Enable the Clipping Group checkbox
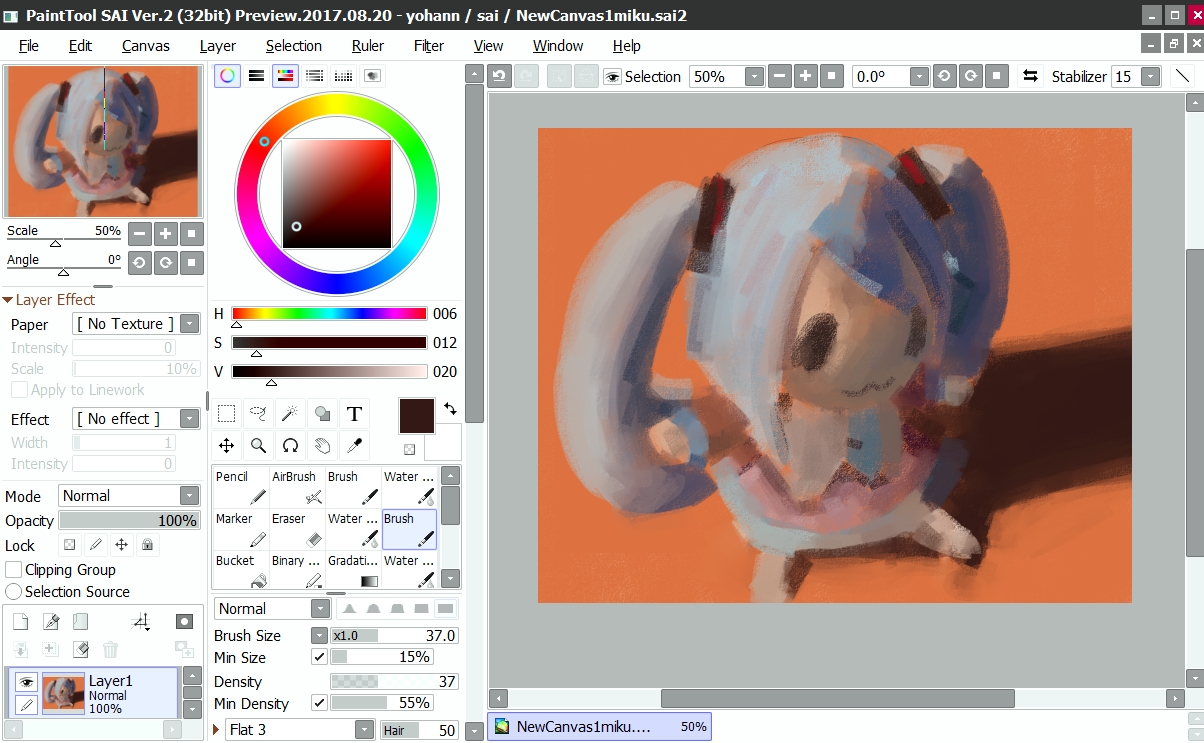1204x743 pixels. click(15, 570)
